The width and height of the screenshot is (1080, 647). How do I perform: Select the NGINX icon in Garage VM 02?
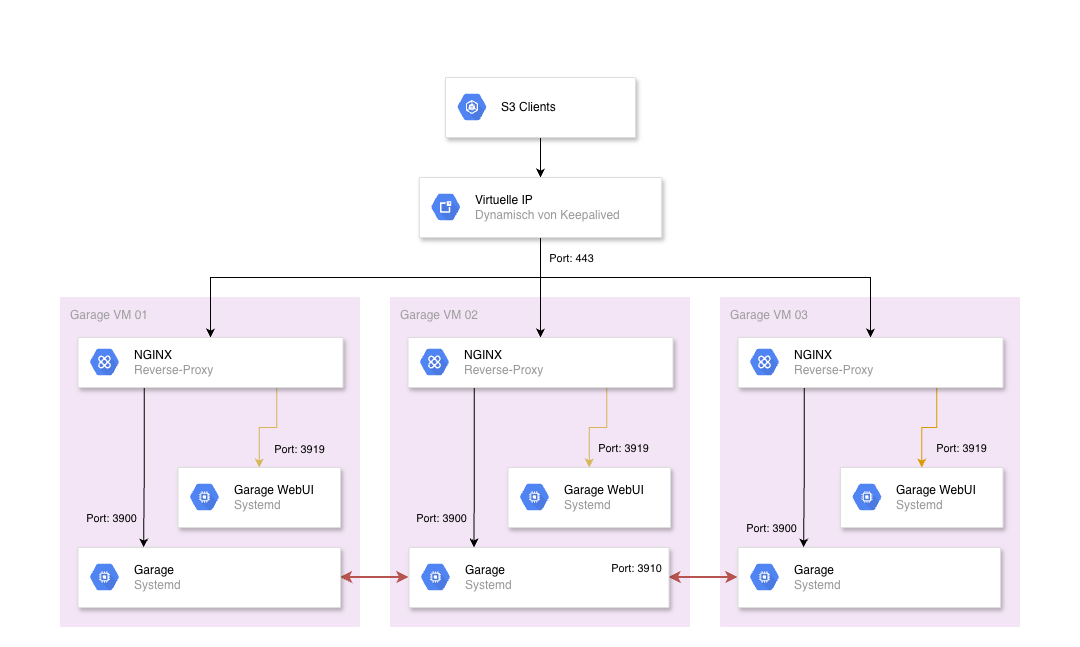(x=434, y=362)
